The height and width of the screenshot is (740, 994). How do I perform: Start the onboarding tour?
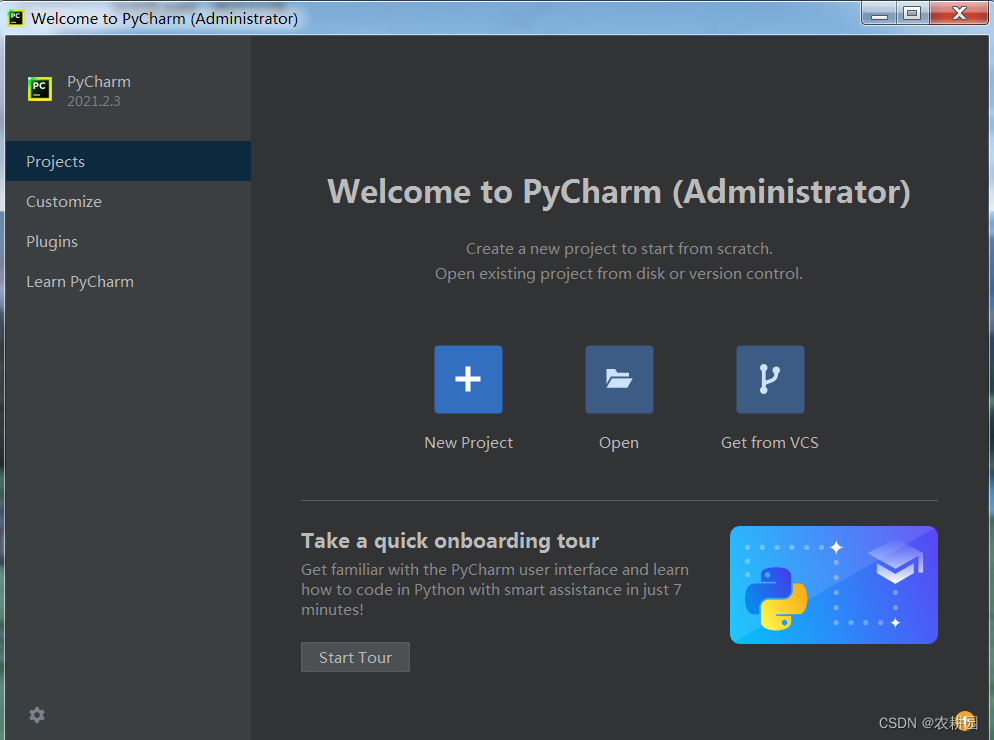point(355,657)
